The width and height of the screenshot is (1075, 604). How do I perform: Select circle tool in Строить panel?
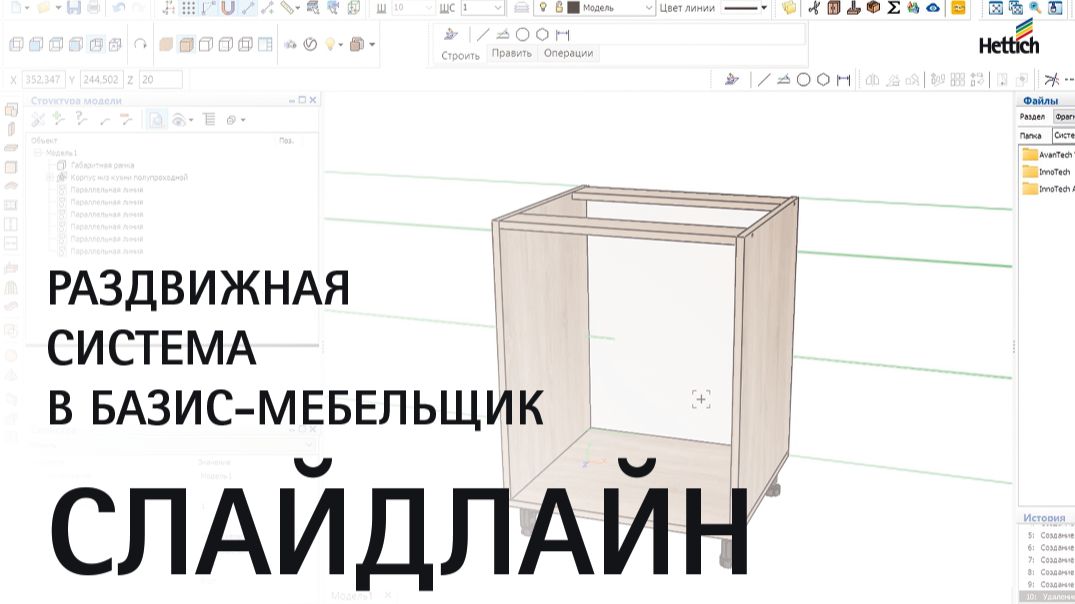(522, 34)
